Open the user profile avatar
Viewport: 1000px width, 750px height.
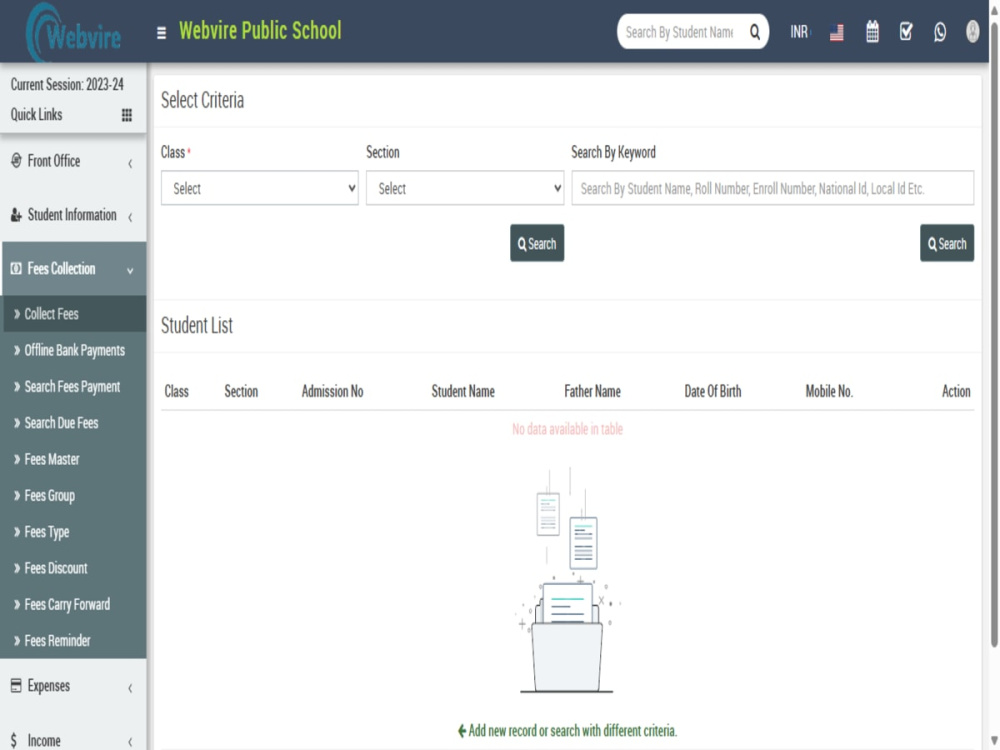click(x=972, y=31)
